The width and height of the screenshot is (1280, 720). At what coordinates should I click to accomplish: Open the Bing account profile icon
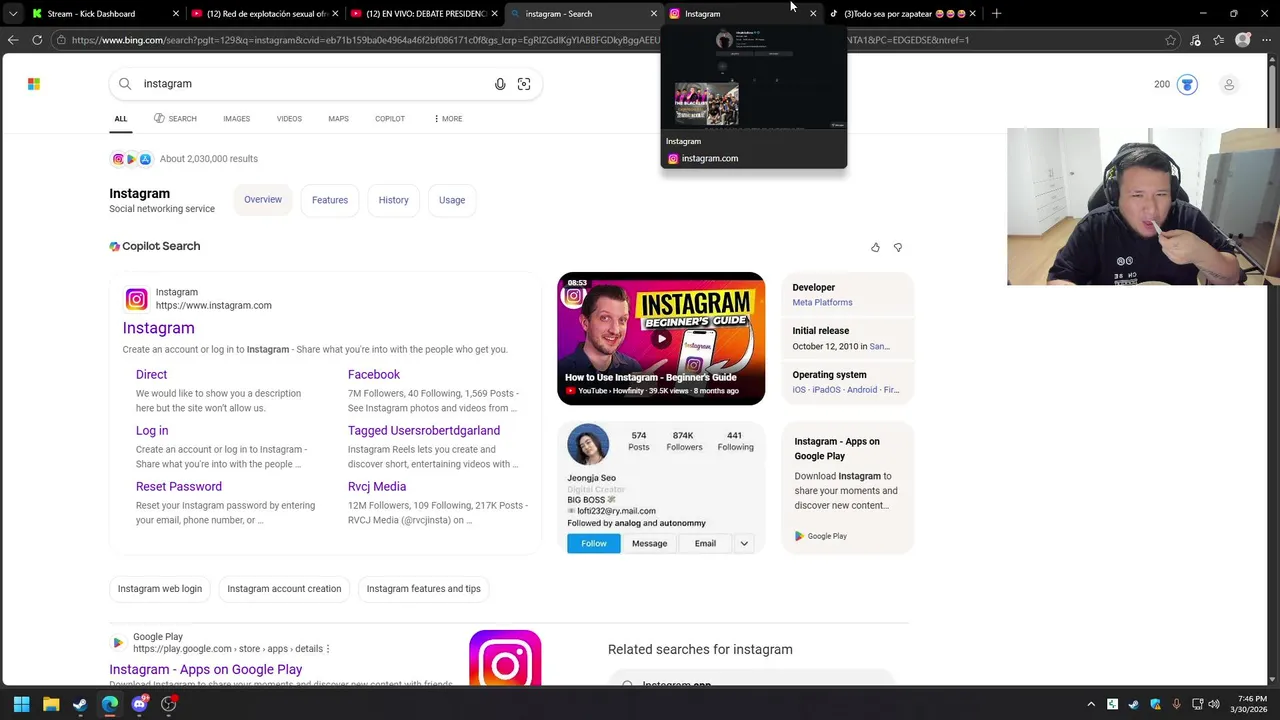click(x=1229, y=84)
